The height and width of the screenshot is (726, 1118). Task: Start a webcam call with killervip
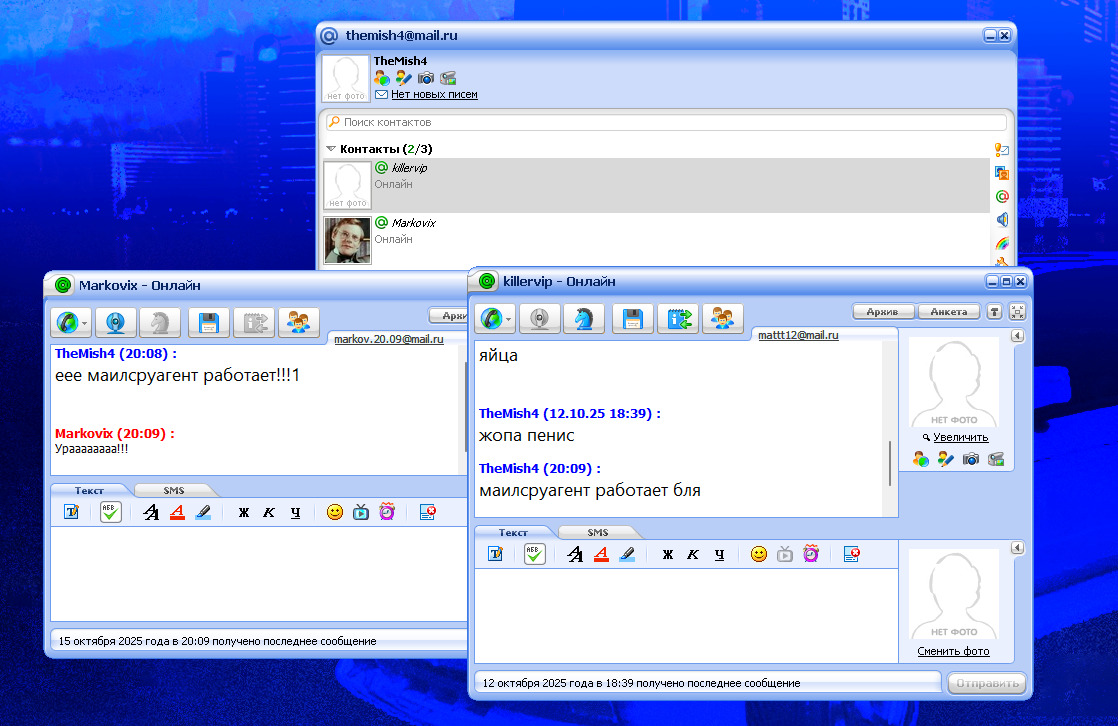541,319
